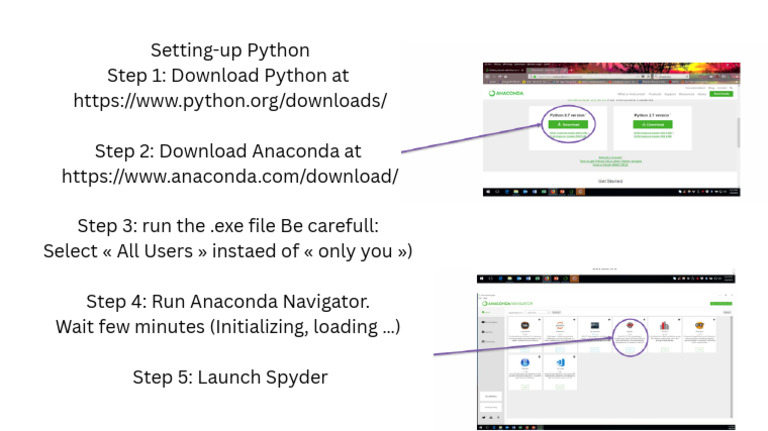This screenshot has width=768, height=431.
Task: Click the green Downloads button in Anaconda navbar
Action: (721, 94)
